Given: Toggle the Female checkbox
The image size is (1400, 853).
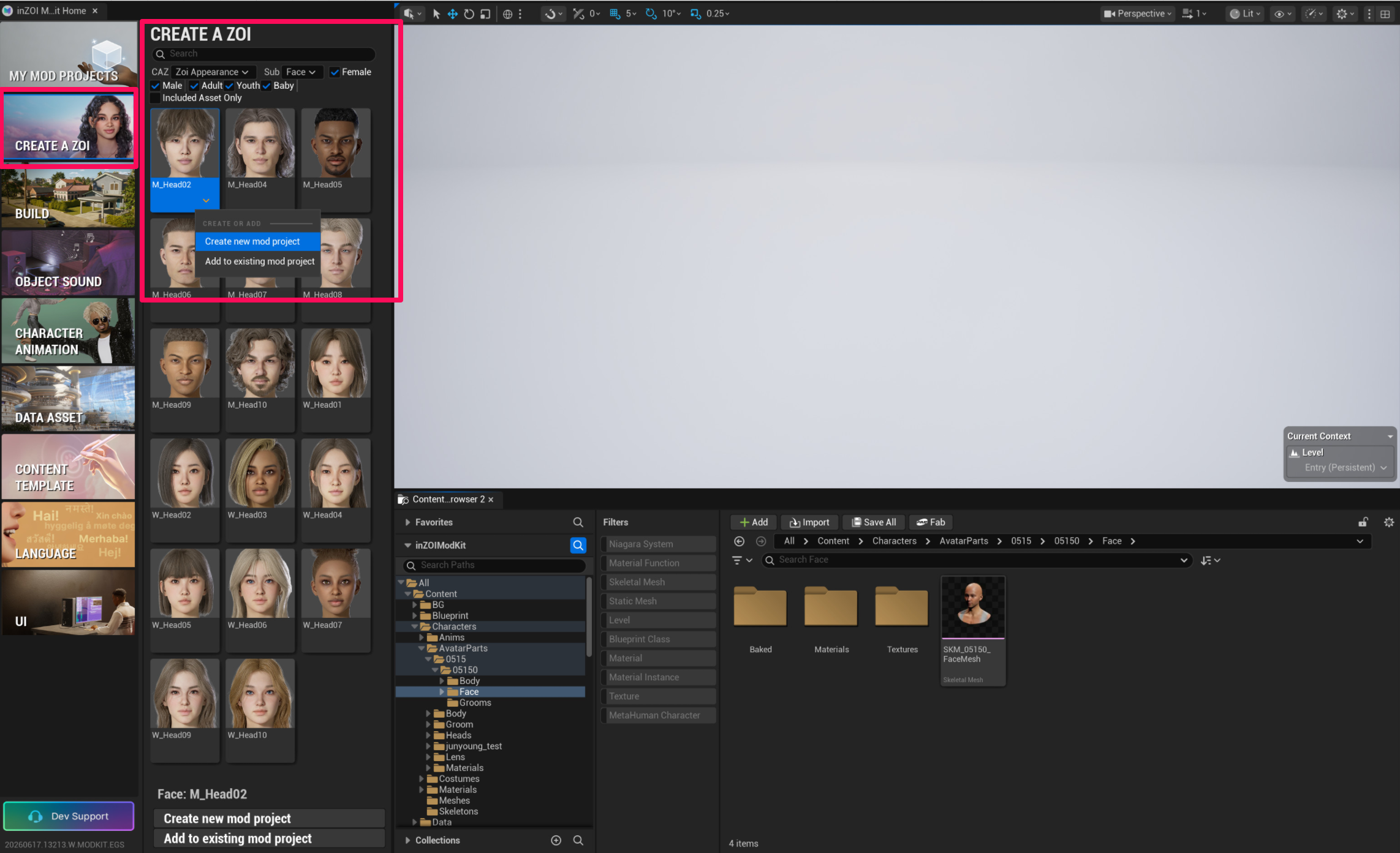Looking at the screenshot, I should tap(335, 72).
